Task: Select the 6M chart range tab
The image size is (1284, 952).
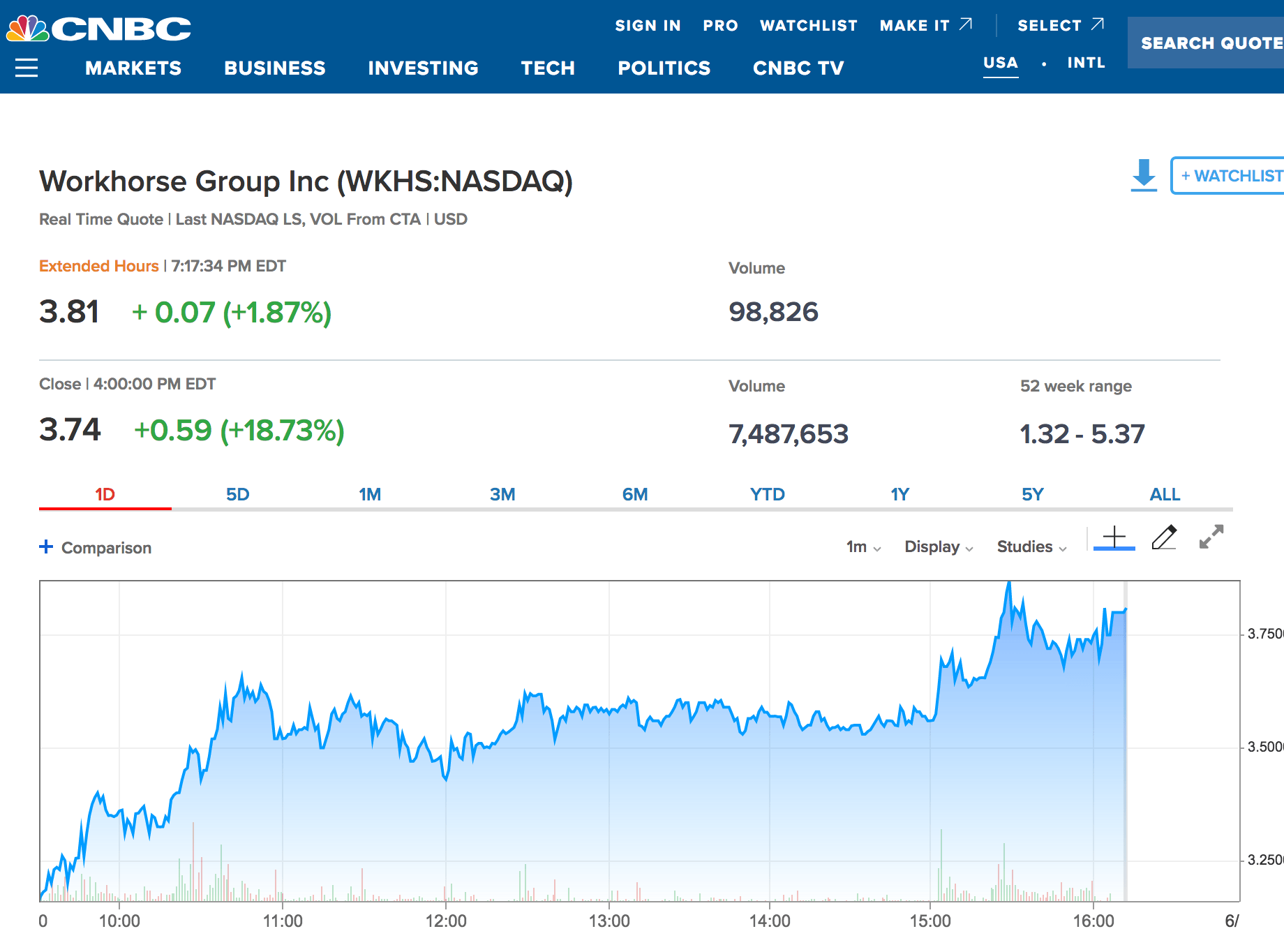Action: pyautogui.click(x=635, y=495)
